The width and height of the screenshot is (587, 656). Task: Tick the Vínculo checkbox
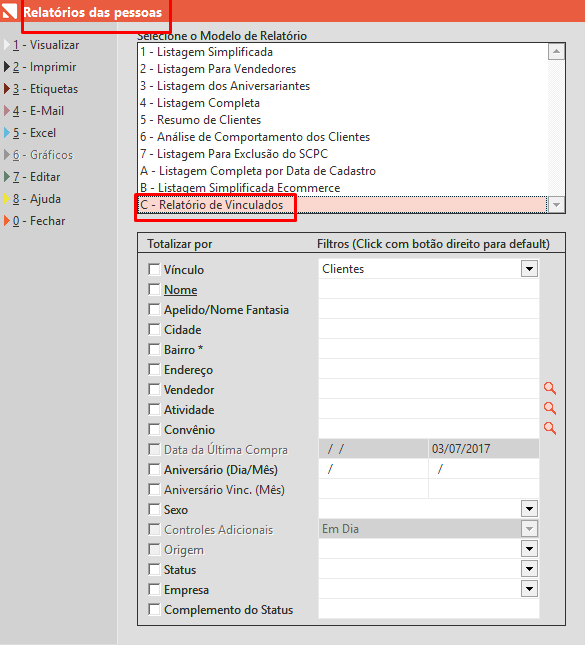(x=154, y=269)
